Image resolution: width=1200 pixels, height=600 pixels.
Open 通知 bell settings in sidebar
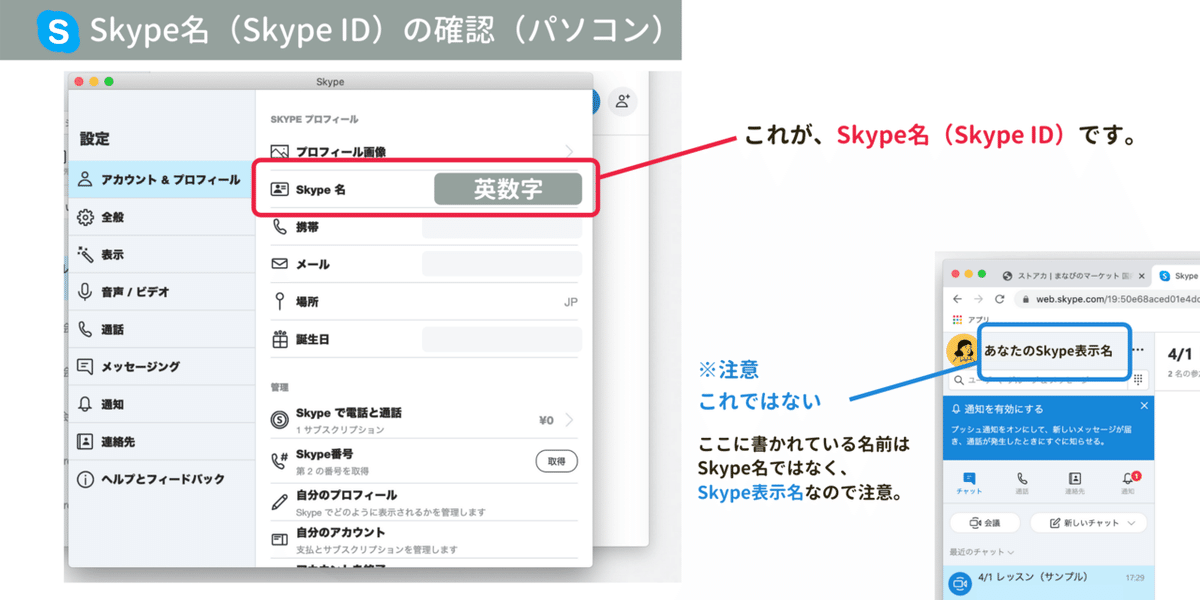click(161, 404)
